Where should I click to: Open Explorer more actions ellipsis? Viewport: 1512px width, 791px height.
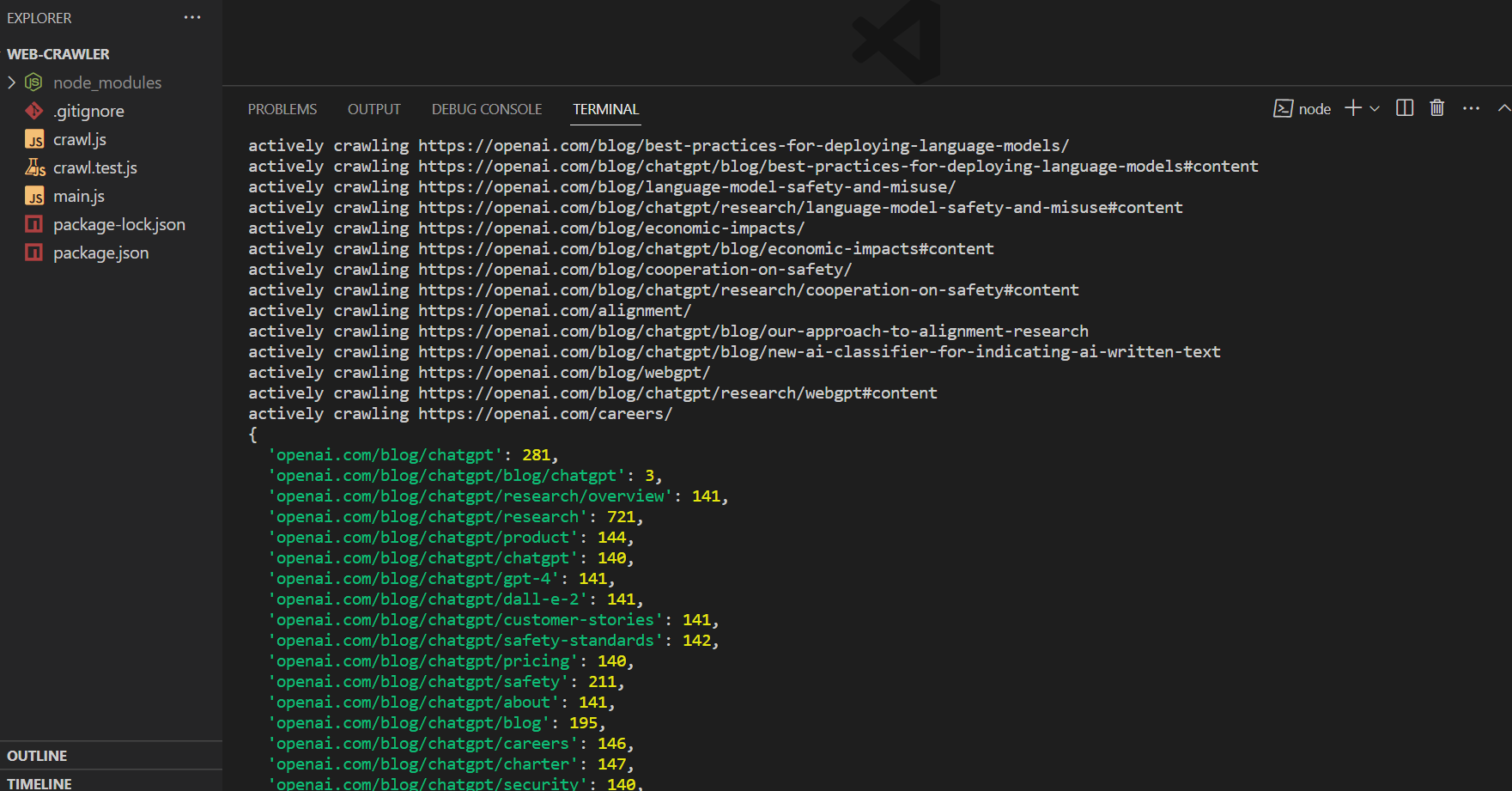pos(192,18)
